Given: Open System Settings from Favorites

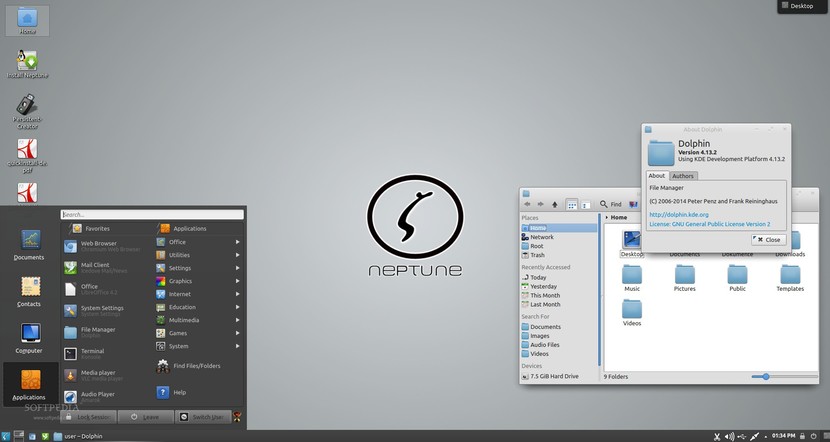Looking at the screenshot, I should pos(107,311).
